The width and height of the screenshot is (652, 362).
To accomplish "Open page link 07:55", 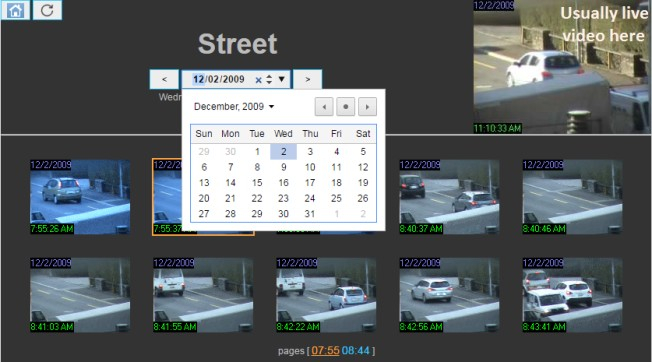I will coord(325,351).
